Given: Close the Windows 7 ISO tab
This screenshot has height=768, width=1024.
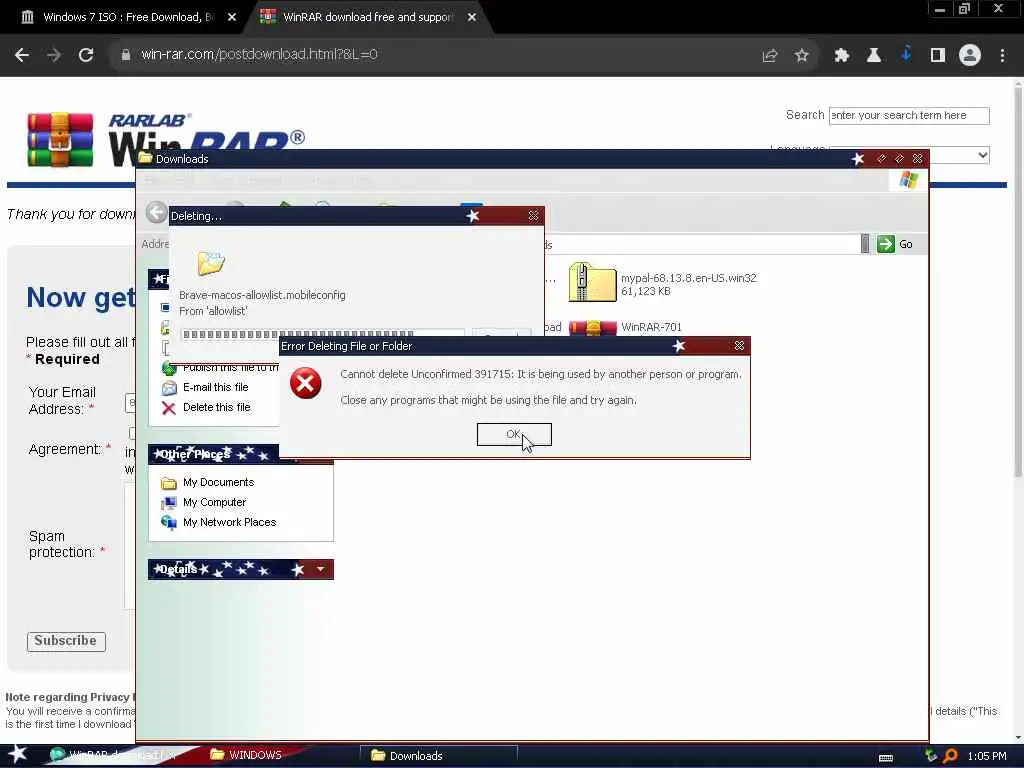Looking at the screenshot, I should tap(232, 17).
